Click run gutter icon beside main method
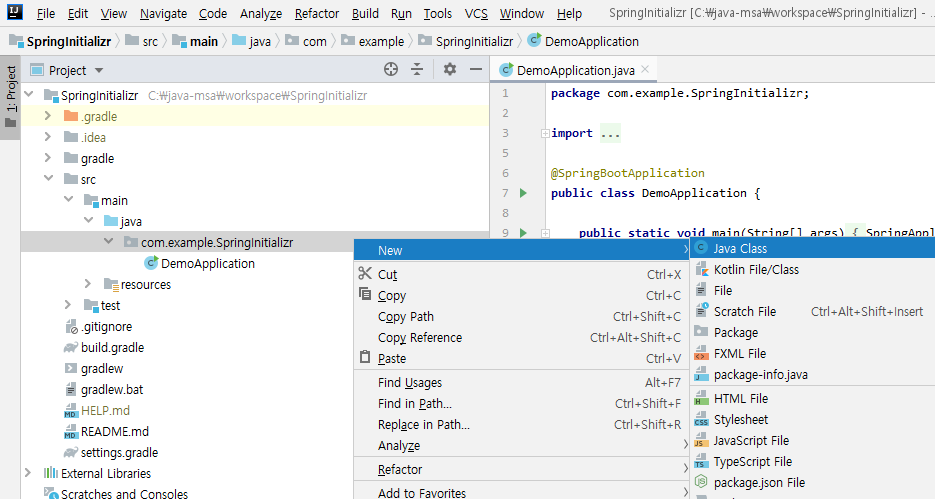The image size is (935, 499). point(523,233)
